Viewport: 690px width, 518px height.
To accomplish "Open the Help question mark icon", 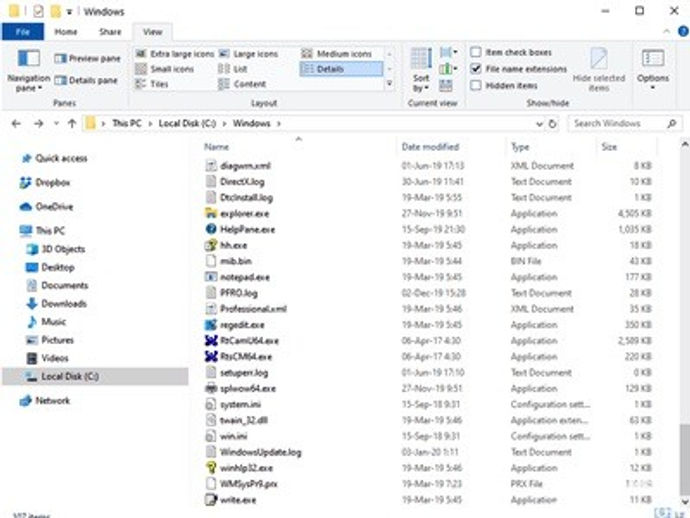I will click(x=683, y=32).
